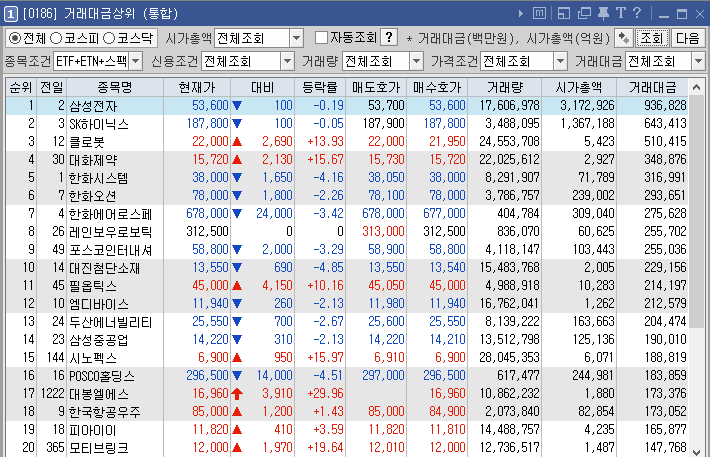This screenshot has width=710, height=457.
Task: Open the 거래량 filter dropdown
Action: [416, 61]
